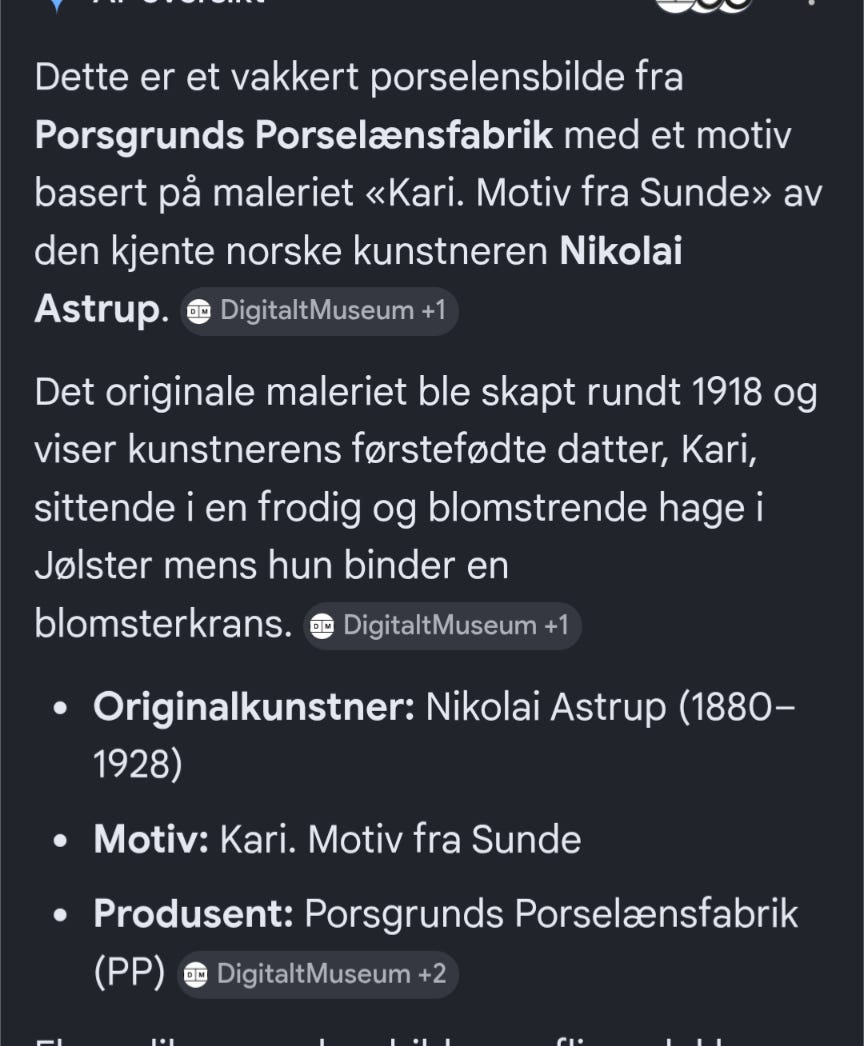The width and height of the screenshot is (864, 1046).
Task: Expand the DigitaltMuseum +2 source chip
Action: click(318, 975)
